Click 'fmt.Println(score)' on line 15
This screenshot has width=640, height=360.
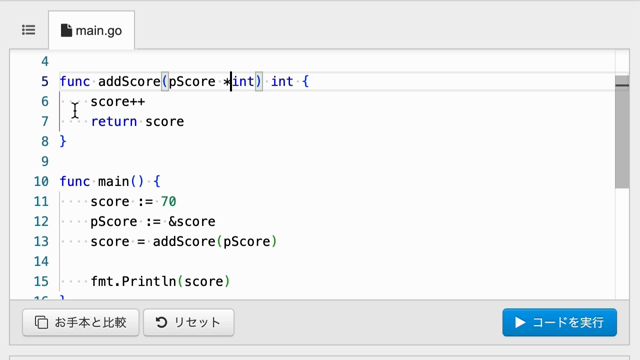tap(160, 282)
